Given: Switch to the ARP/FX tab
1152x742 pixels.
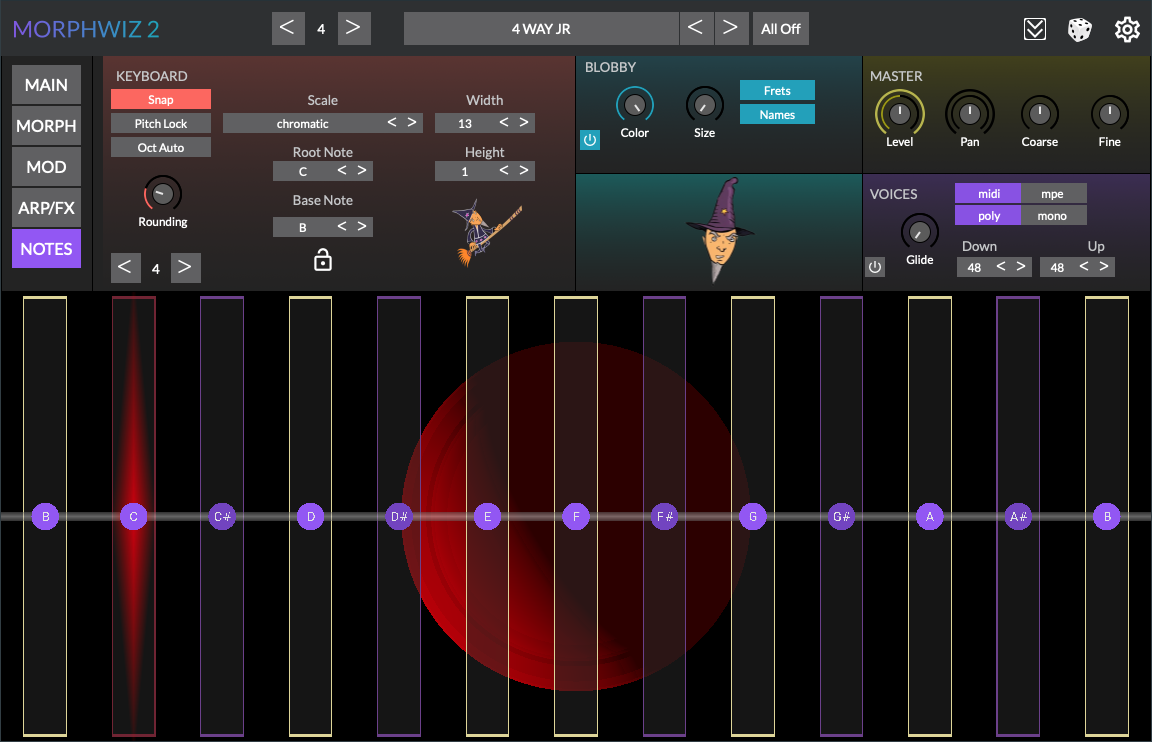Looking at the screenshot, I should tap(47, 208).
